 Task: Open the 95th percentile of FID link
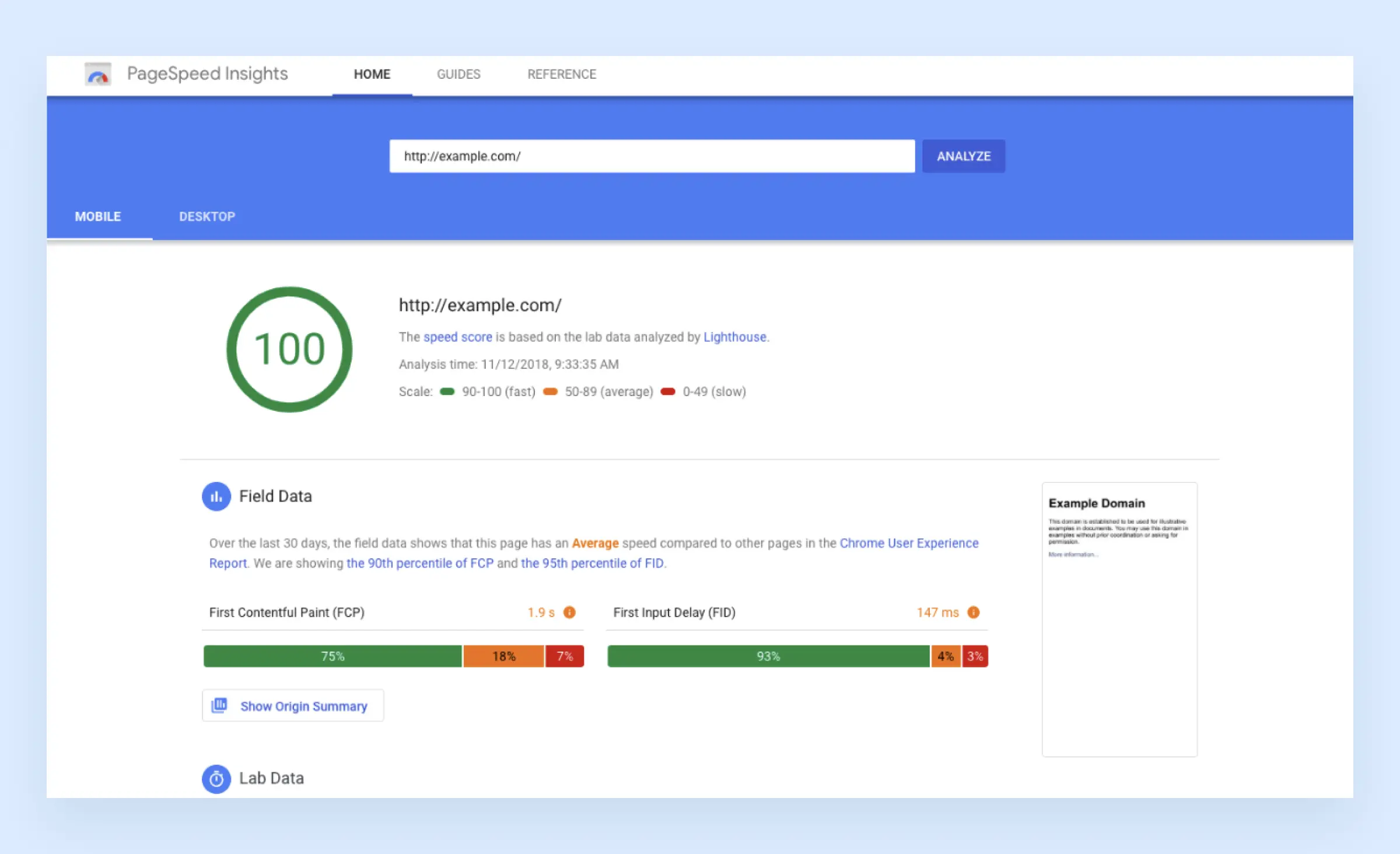tap(592, 563)
